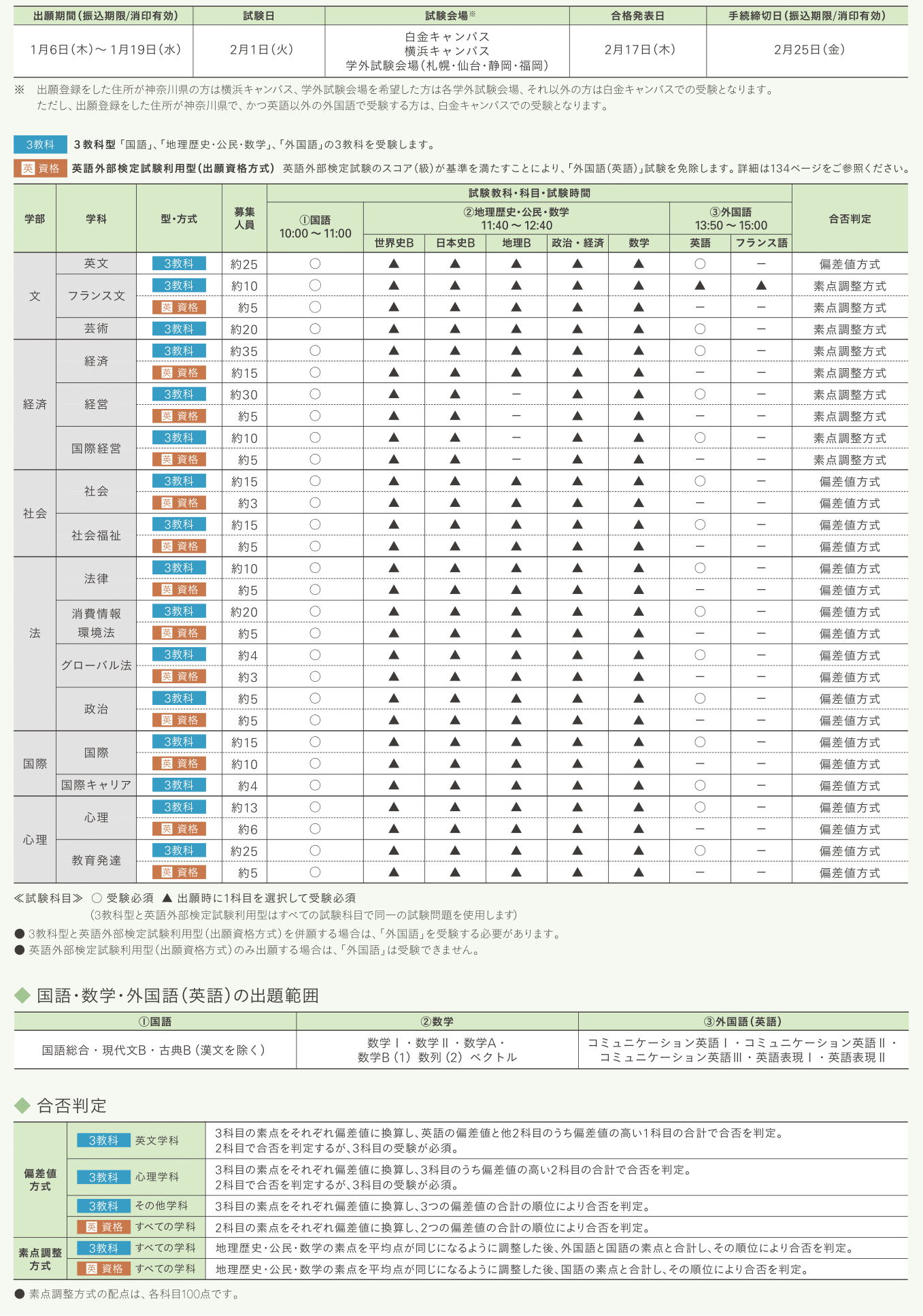Click the 'その他学科' label in the judgement table
This screenshot has width=923, height=1316.
tap(161, 1206)
